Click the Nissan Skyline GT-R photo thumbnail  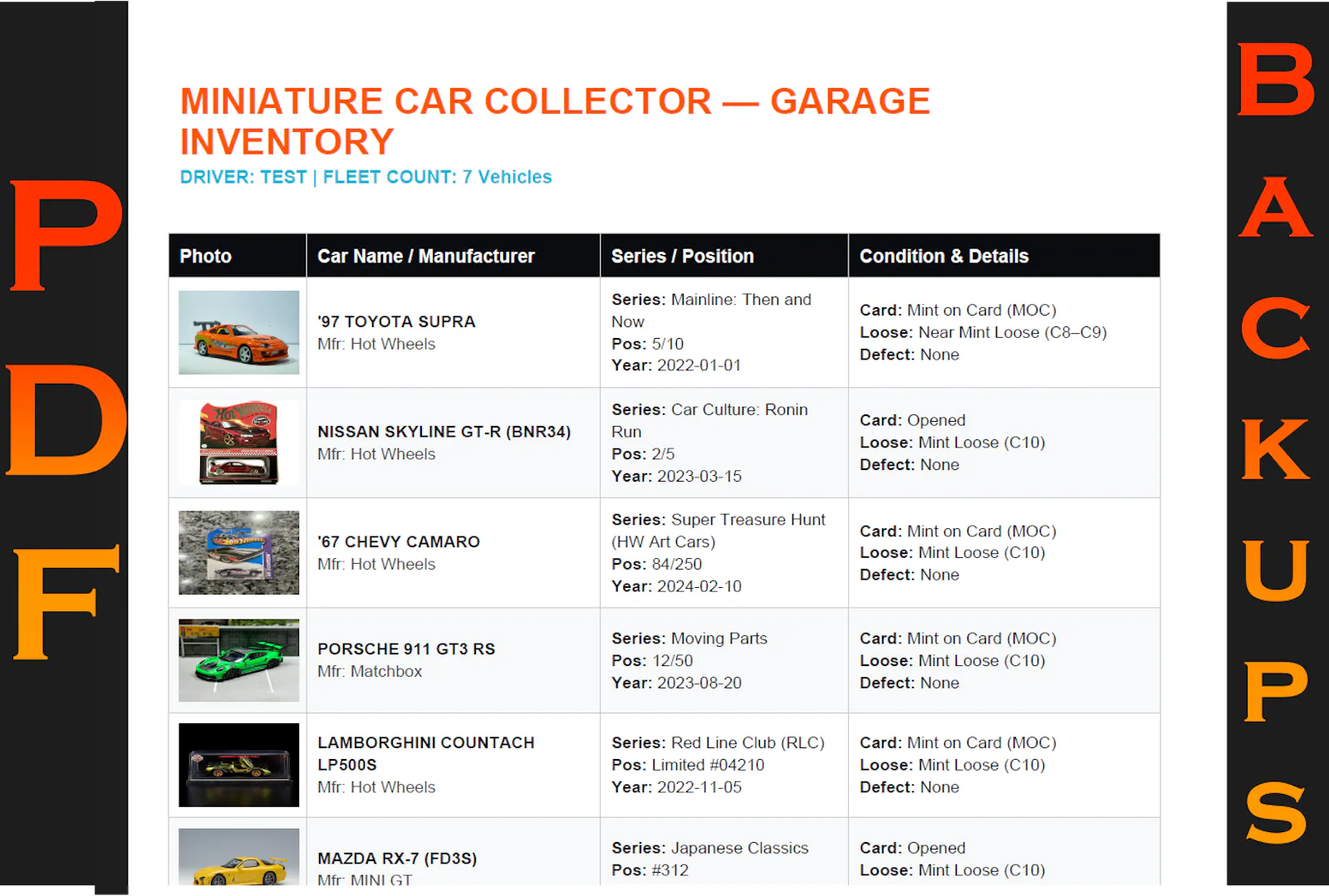238,443
